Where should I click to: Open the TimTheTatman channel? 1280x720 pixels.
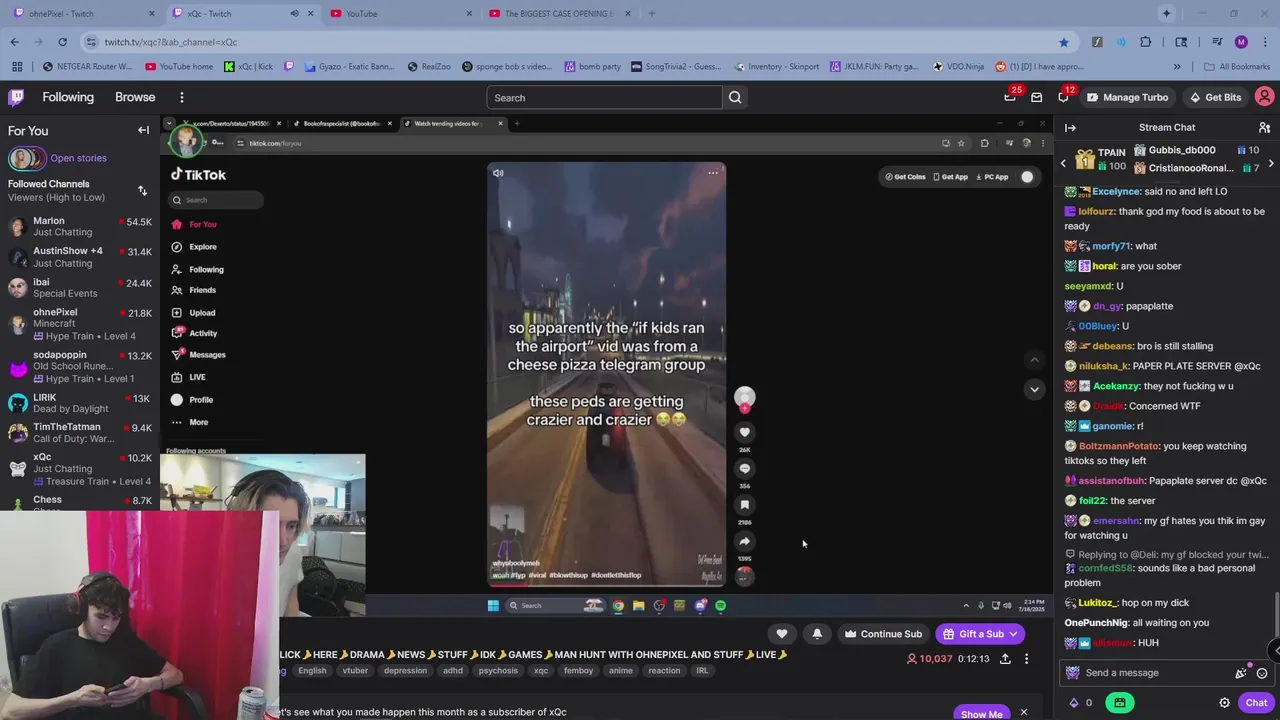pyautogui.click(x=80, y=432)
